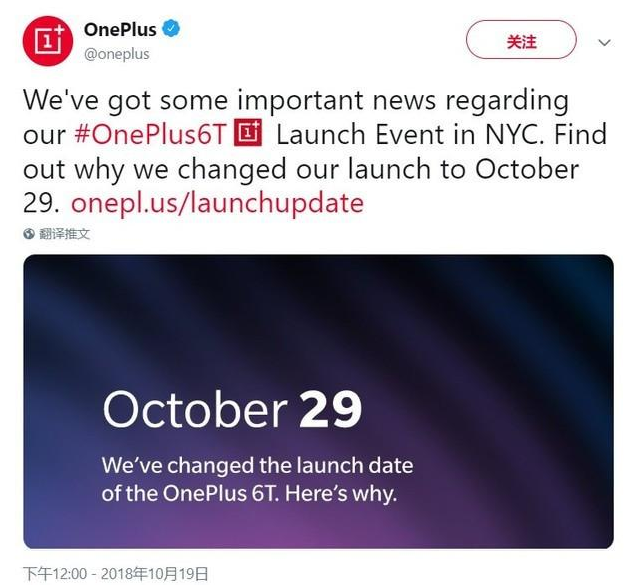The width and height of the screenshot is (637, 585).
Task: Follow OnePlus with the 关注 button
Action: 521,40
